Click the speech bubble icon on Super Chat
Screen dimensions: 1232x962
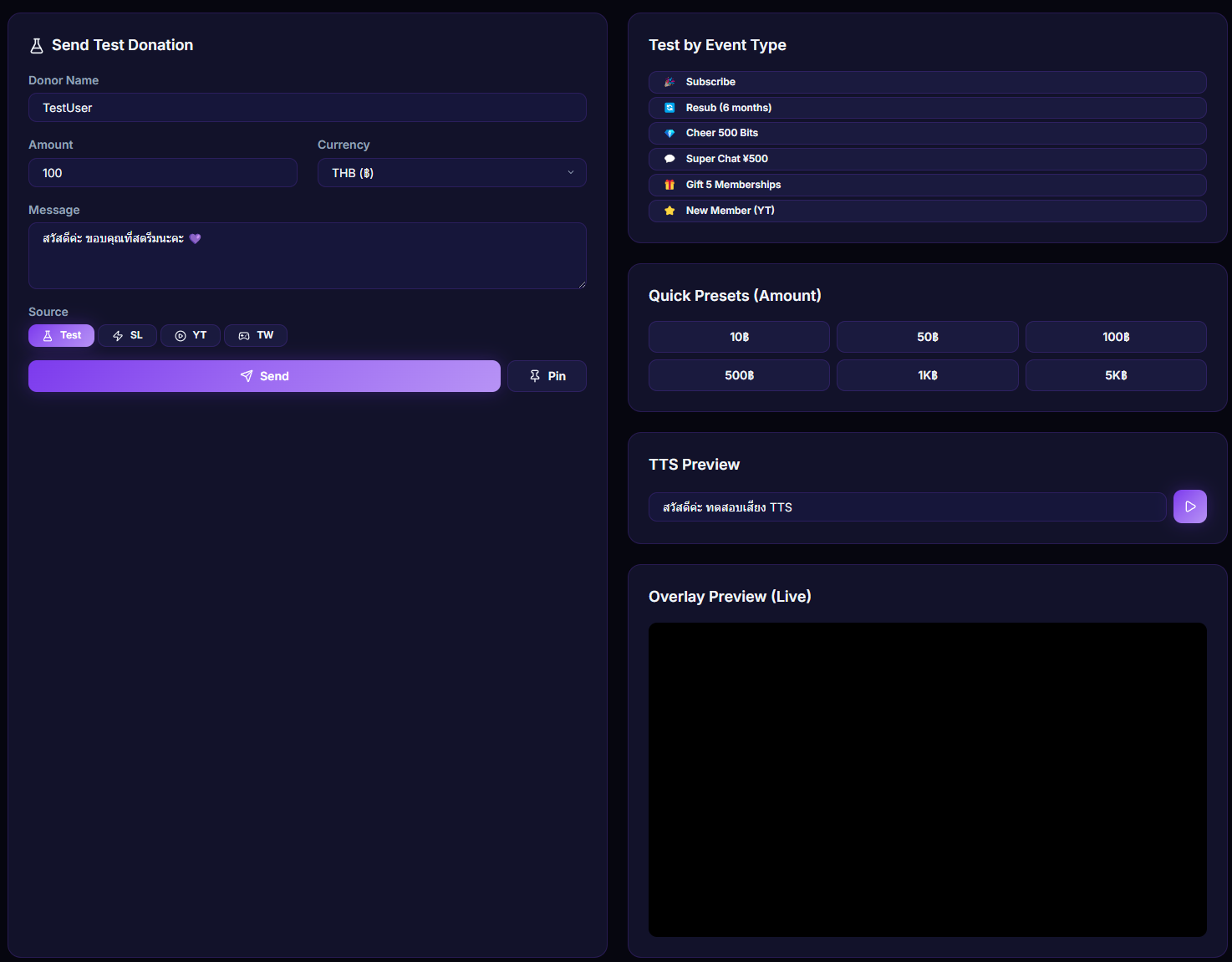click(x=669, y=159)
